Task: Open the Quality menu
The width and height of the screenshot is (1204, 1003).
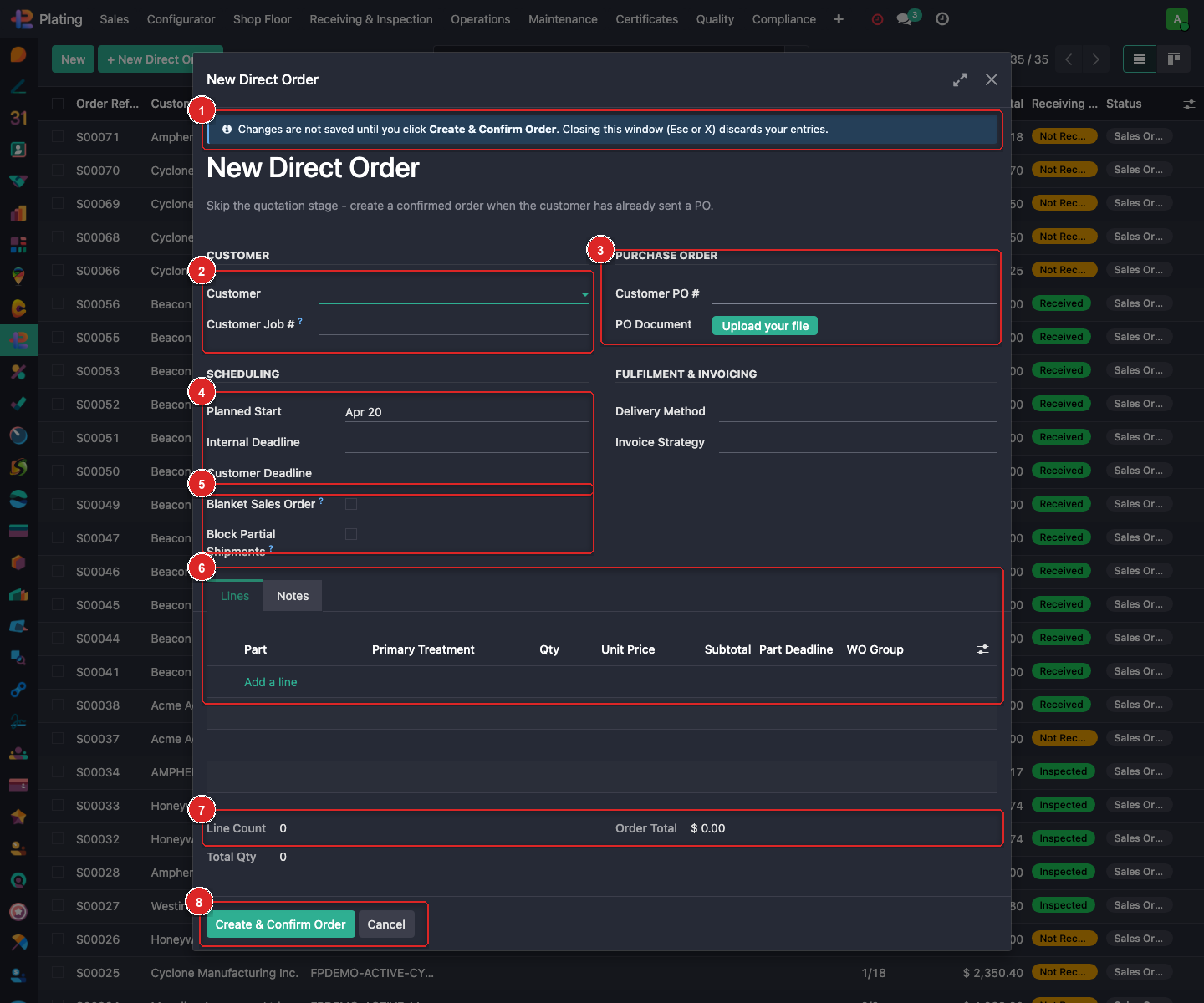Action: click(715, 18)
